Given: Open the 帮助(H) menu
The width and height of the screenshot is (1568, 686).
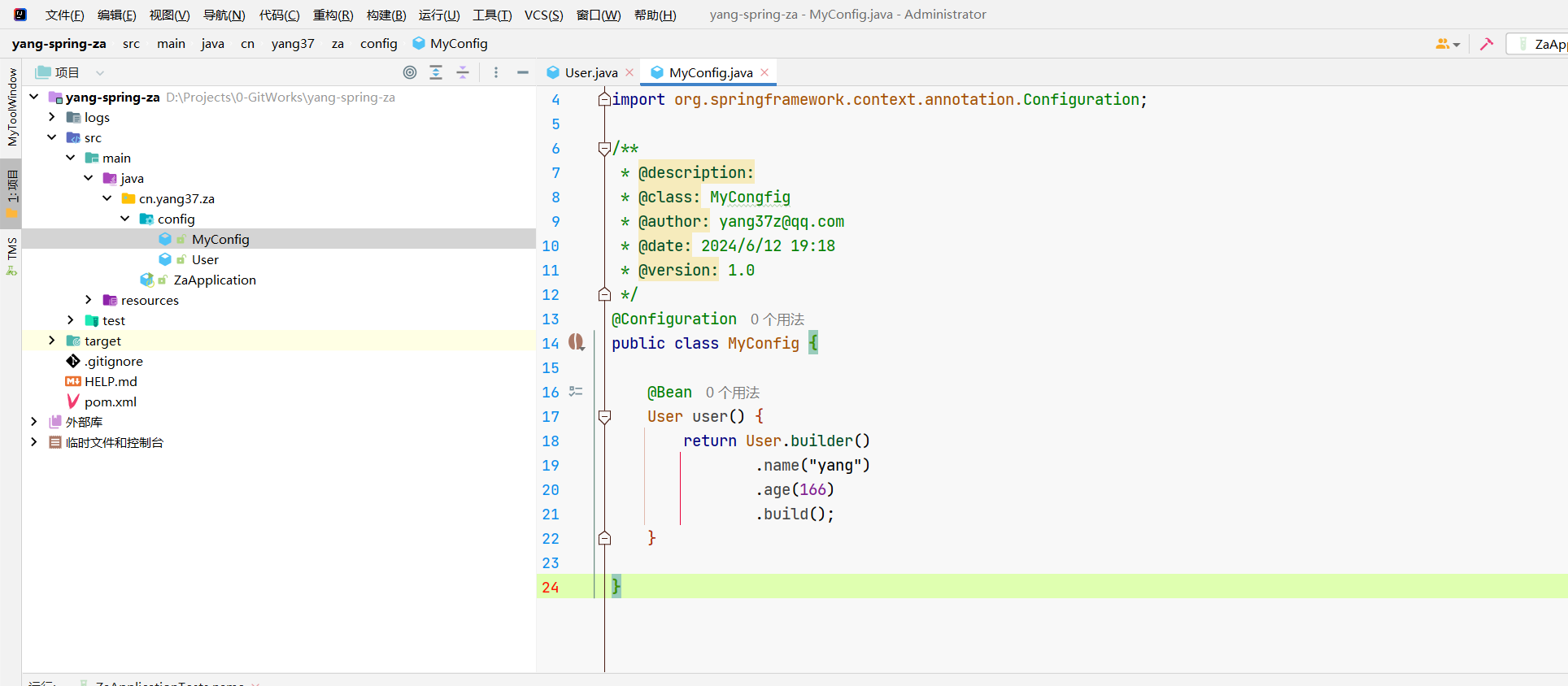Looking at the screenshot, I should [x=656, y=15].
